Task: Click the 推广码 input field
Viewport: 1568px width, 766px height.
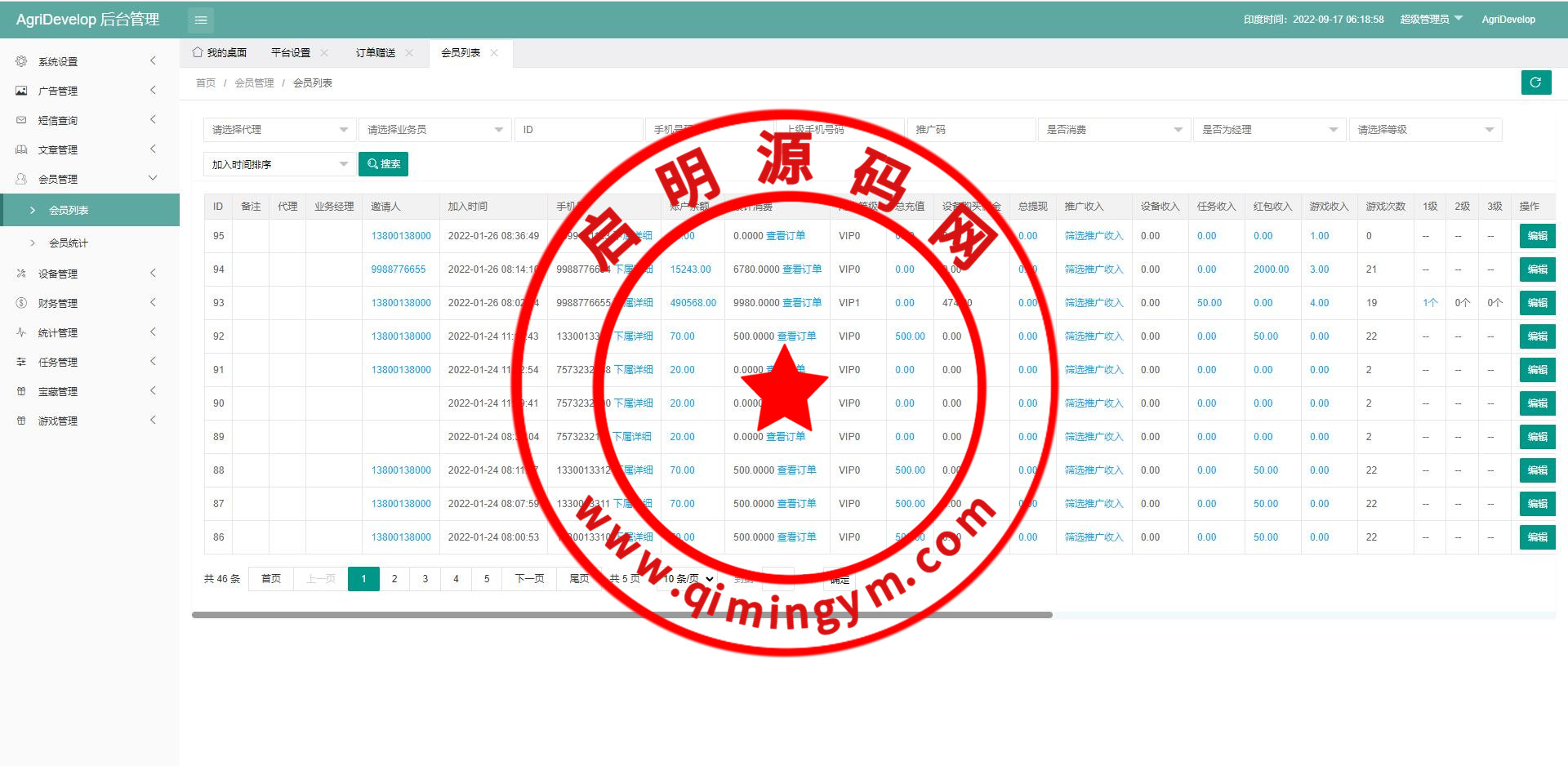Action: click(x=970, y=130)
